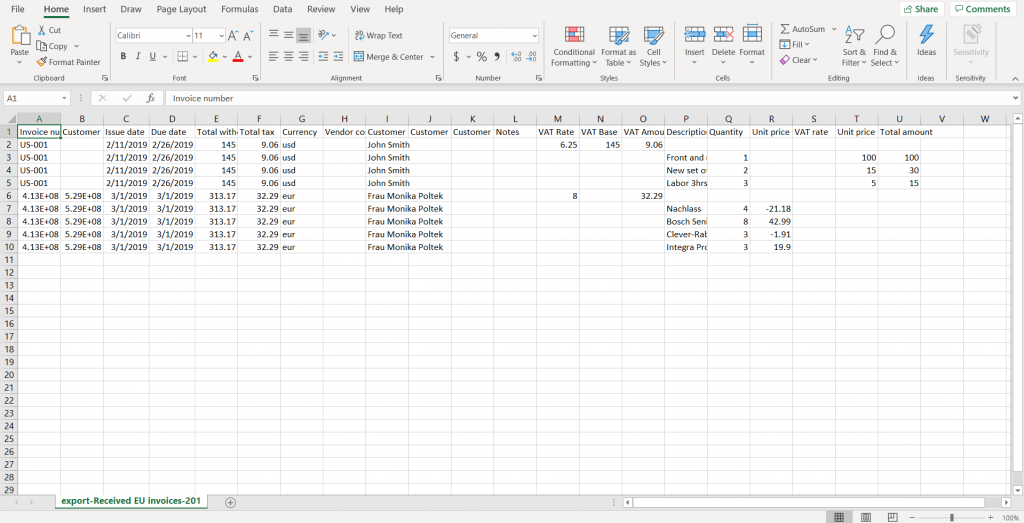The image size is (1024, 523).
Task: Switch to the Formulas ribbon tab
Action: tap(239, 9)
